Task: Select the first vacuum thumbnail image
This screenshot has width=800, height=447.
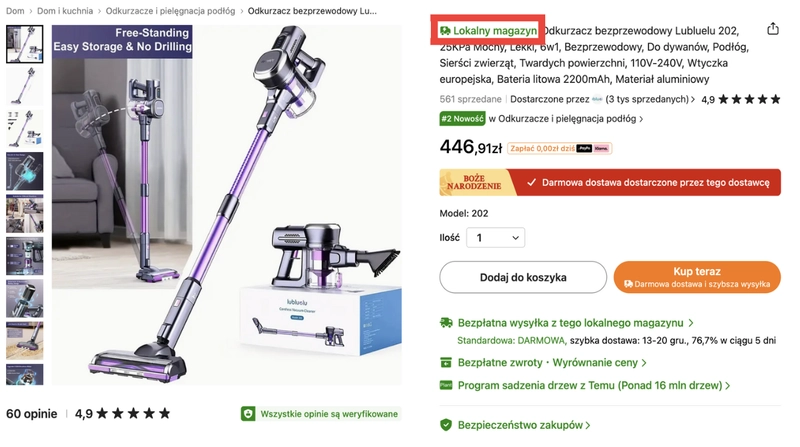Action: point(24,44)
